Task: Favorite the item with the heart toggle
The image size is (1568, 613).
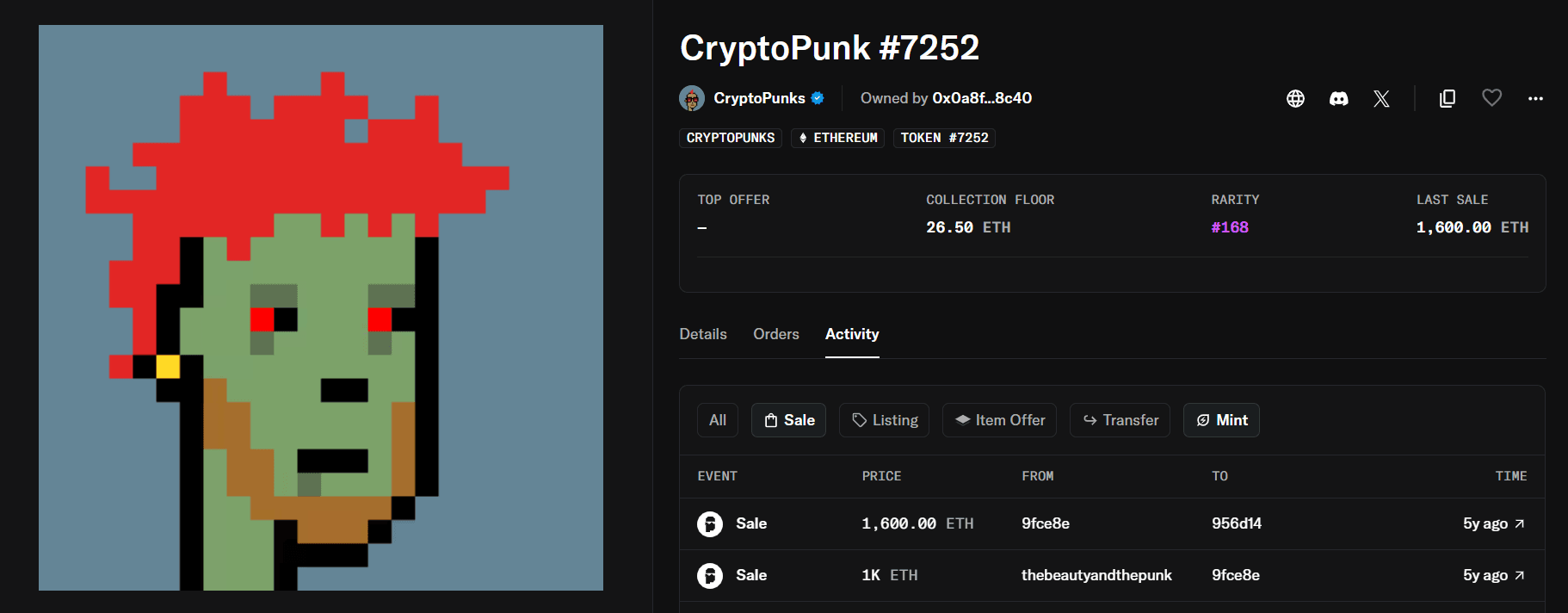Action: click(x=1491, y=97)
